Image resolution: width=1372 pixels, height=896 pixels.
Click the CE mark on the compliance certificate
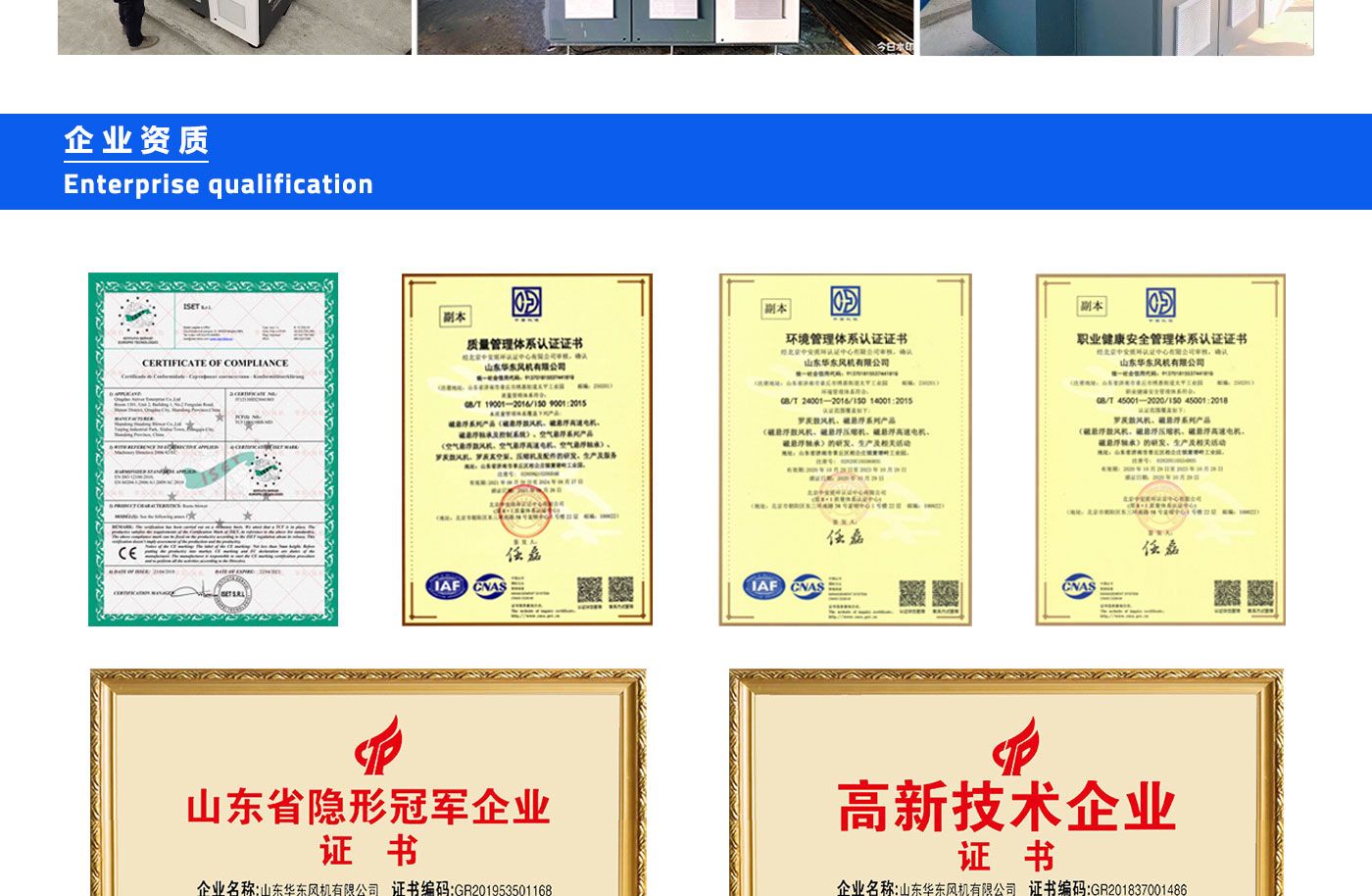pyautogui.click(x=127, y=553)
